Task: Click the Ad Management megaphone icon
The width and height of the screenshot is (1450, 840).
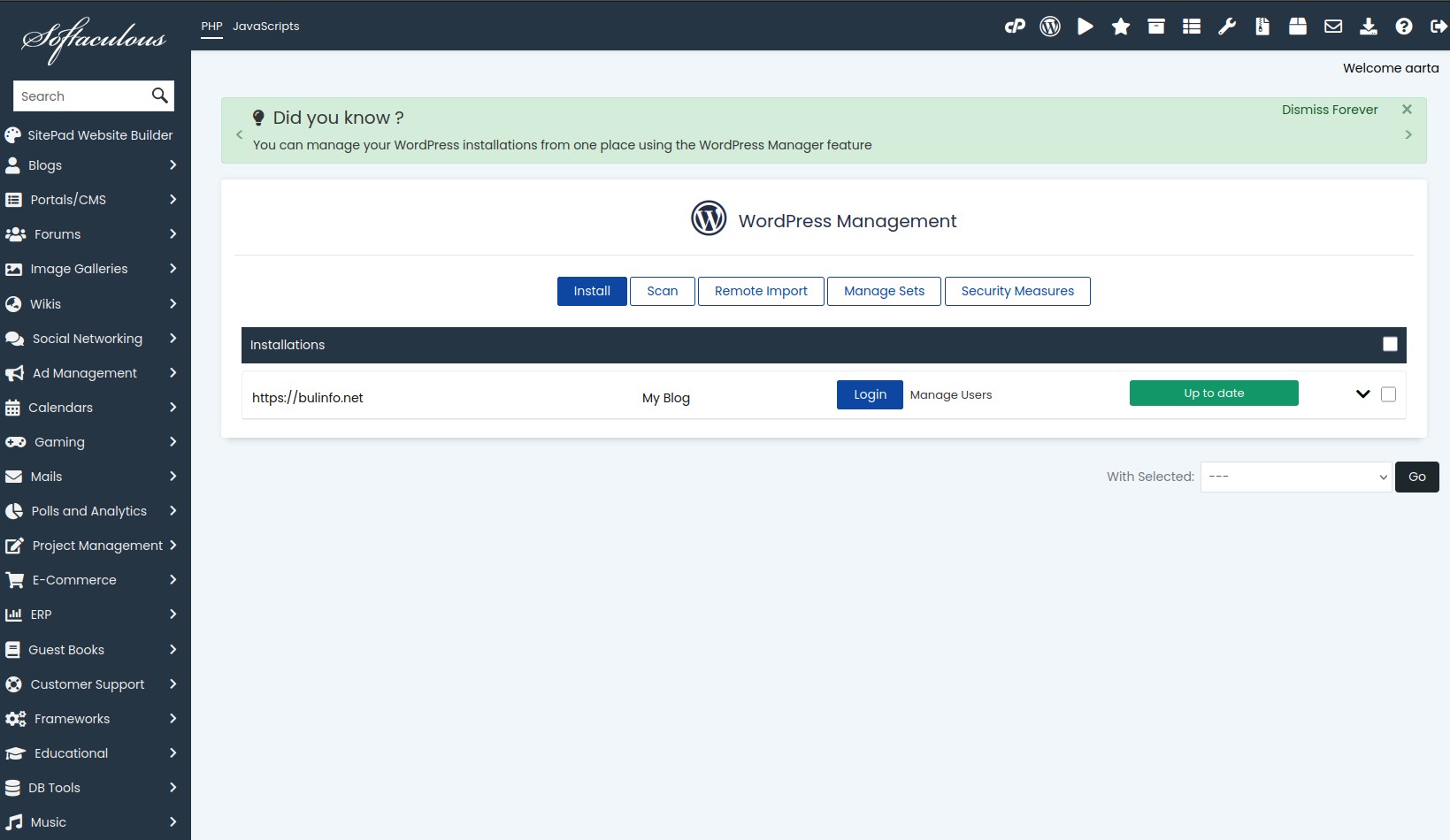Action: 14,373
